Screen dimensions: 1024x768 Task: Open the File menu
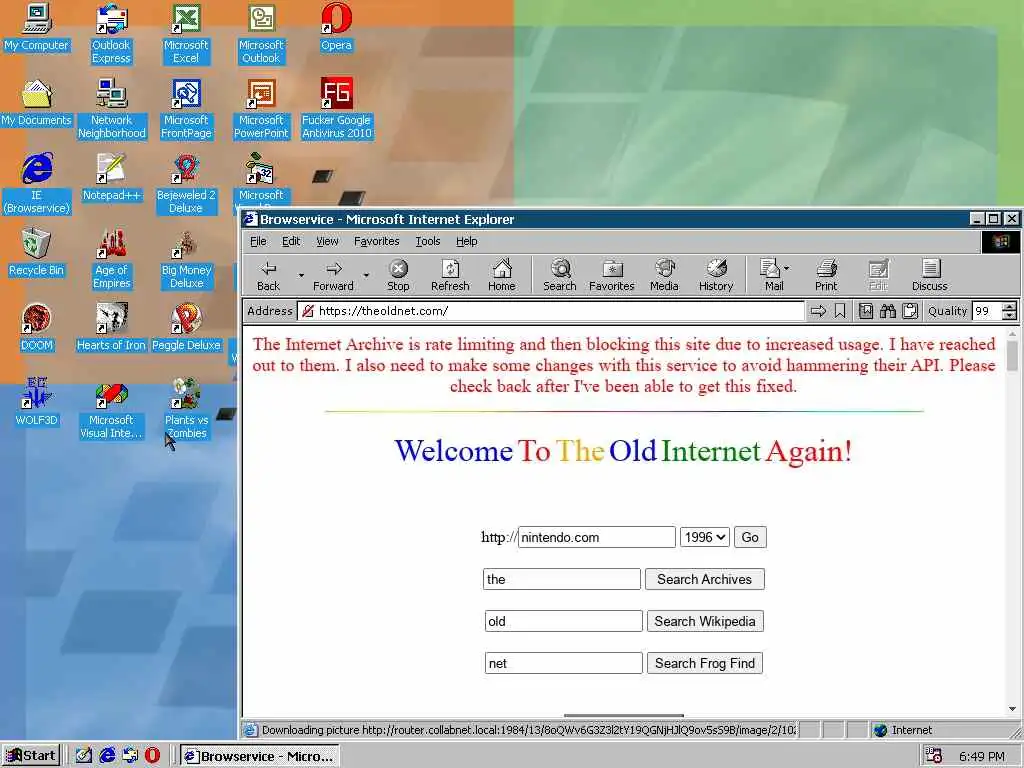[x=258, y=241]
